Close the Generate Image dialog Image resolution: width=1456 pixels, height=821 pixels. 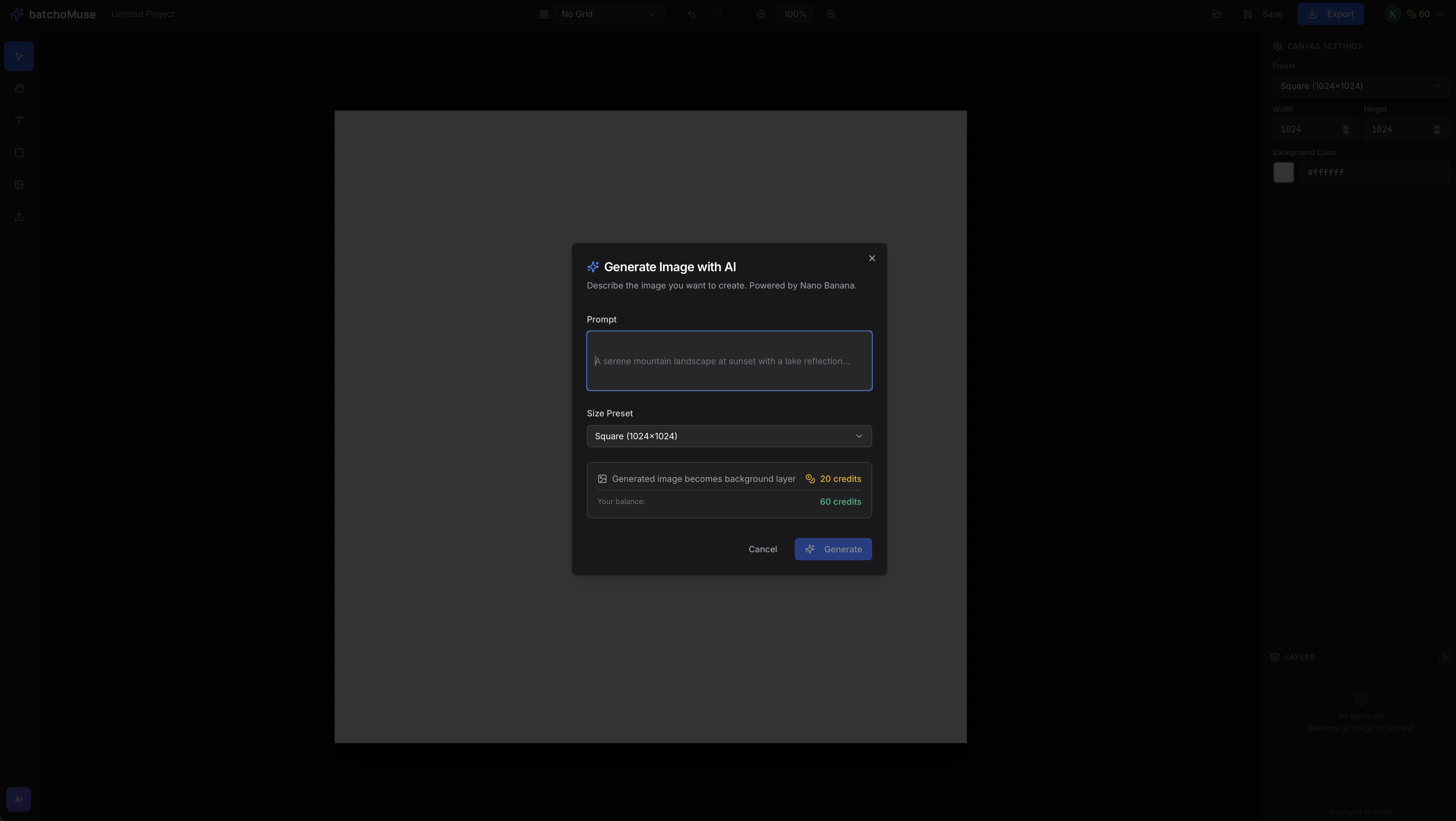click(872, 259)
